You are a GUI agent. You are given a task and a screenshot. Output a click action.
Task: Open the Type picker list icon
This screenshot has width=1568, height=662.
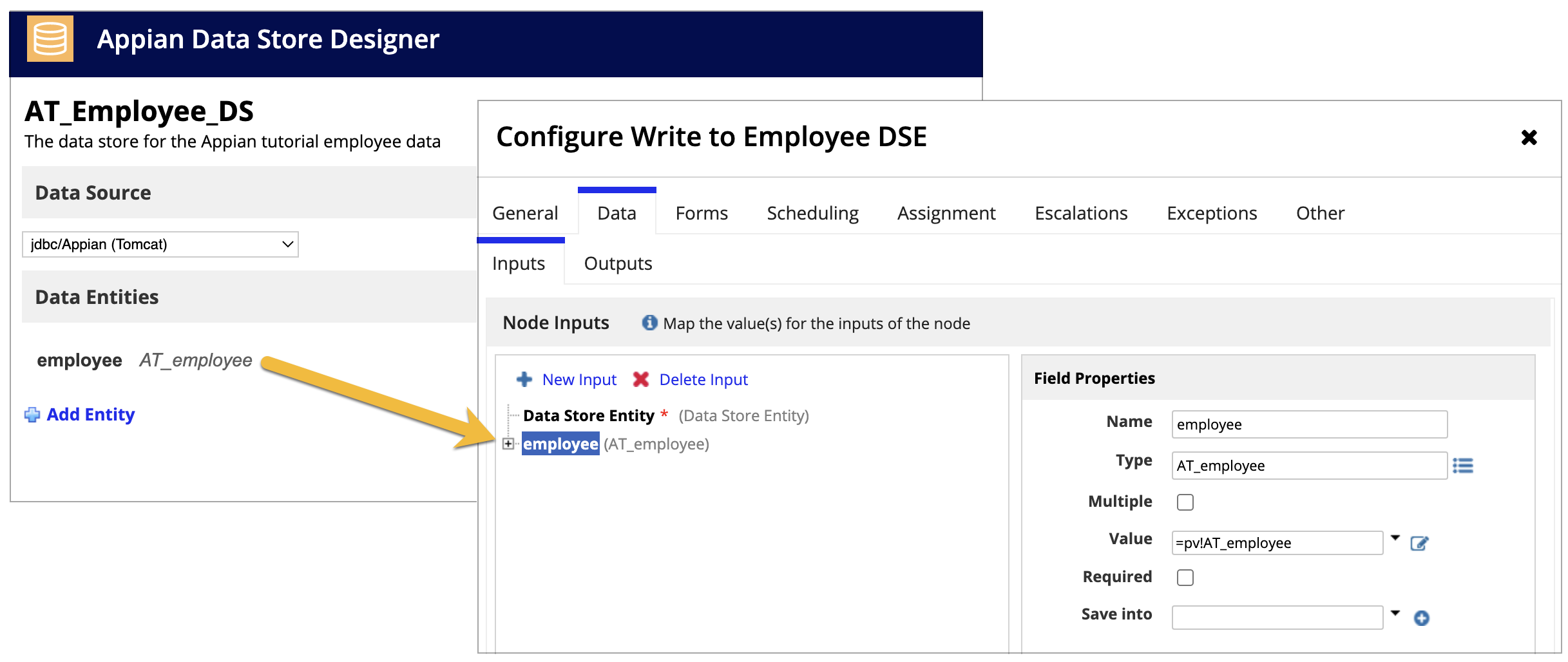tap(1463, 466)
